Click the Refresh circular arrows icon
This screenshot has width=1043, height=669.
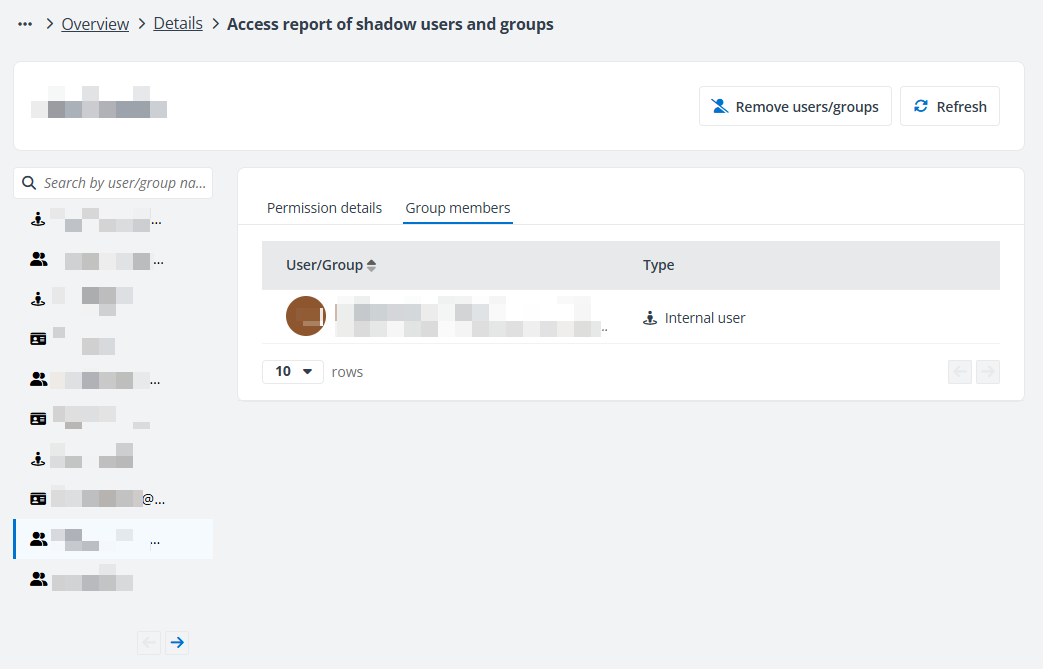[921, 105]
